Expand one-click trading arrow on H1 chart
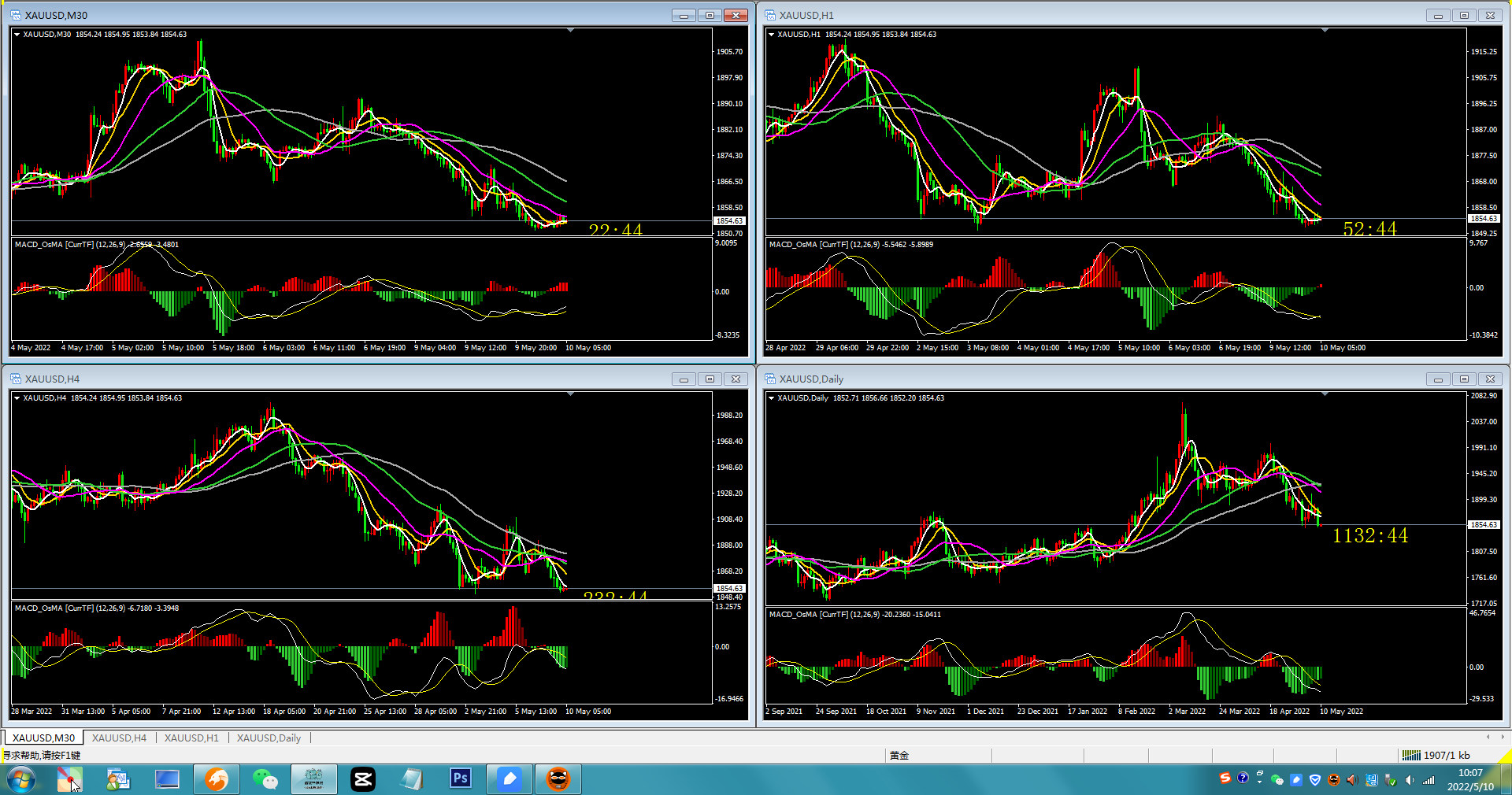1512x795 pixels. pos(771,35)
